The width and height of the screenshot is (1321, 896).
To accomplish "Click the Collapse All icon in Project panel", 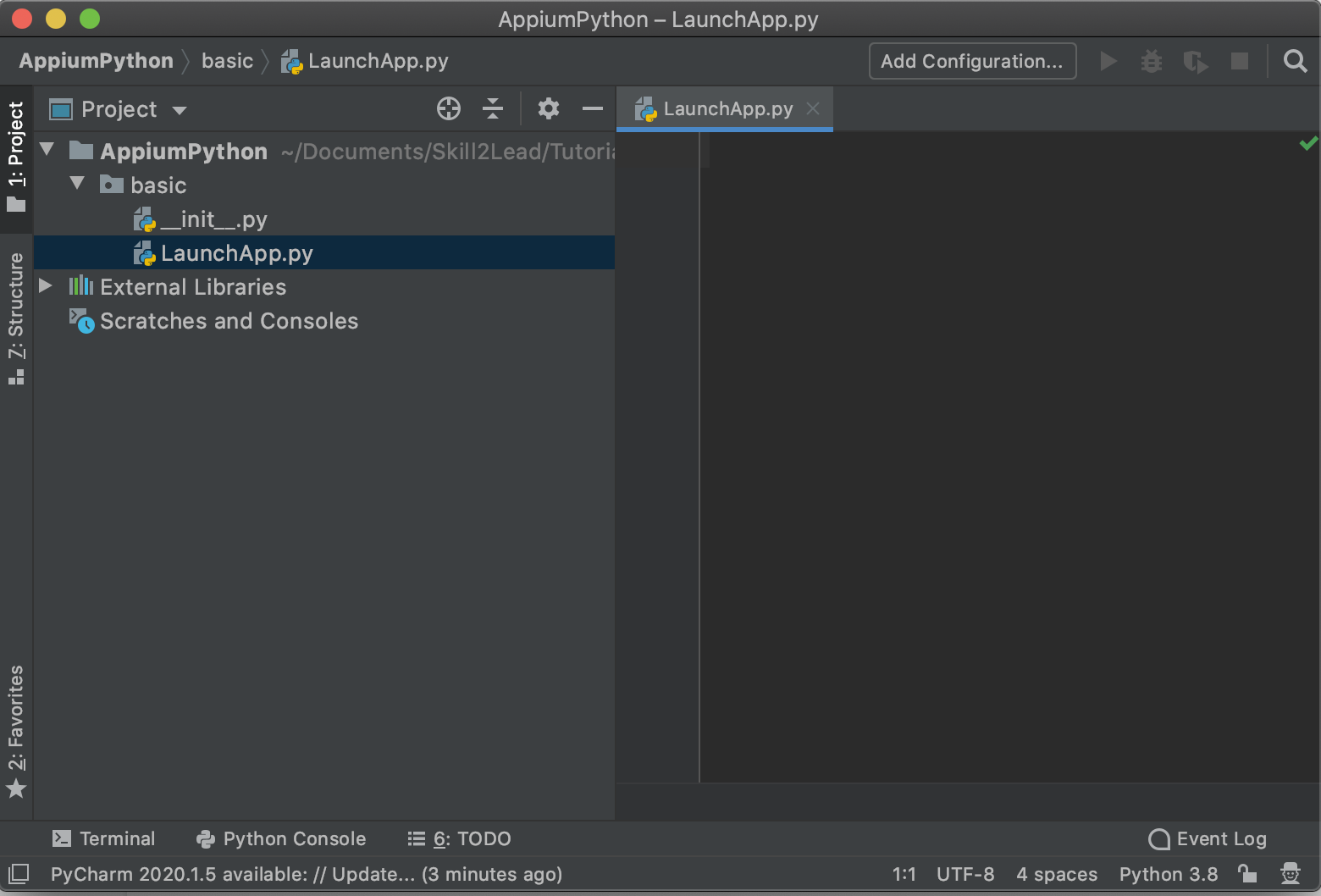I will point(493,108).
